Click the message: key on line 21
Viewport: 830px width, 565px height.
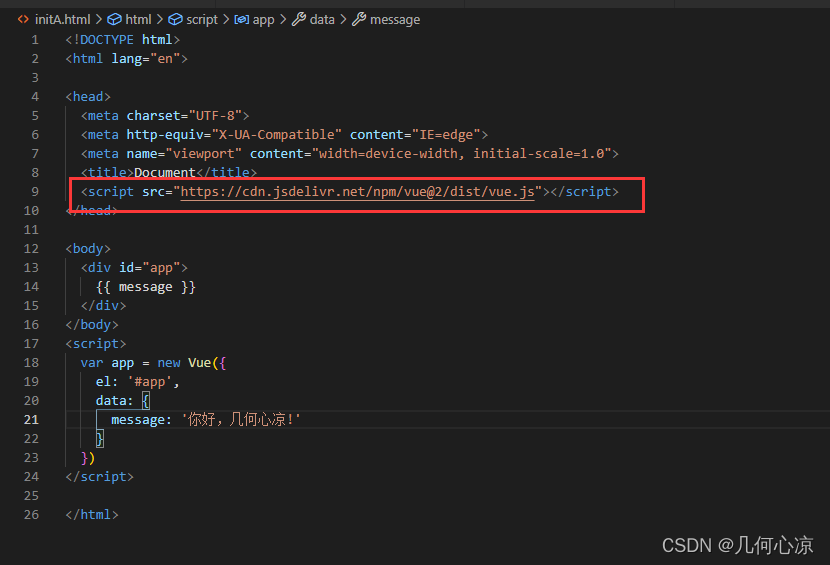pos(141,420)
